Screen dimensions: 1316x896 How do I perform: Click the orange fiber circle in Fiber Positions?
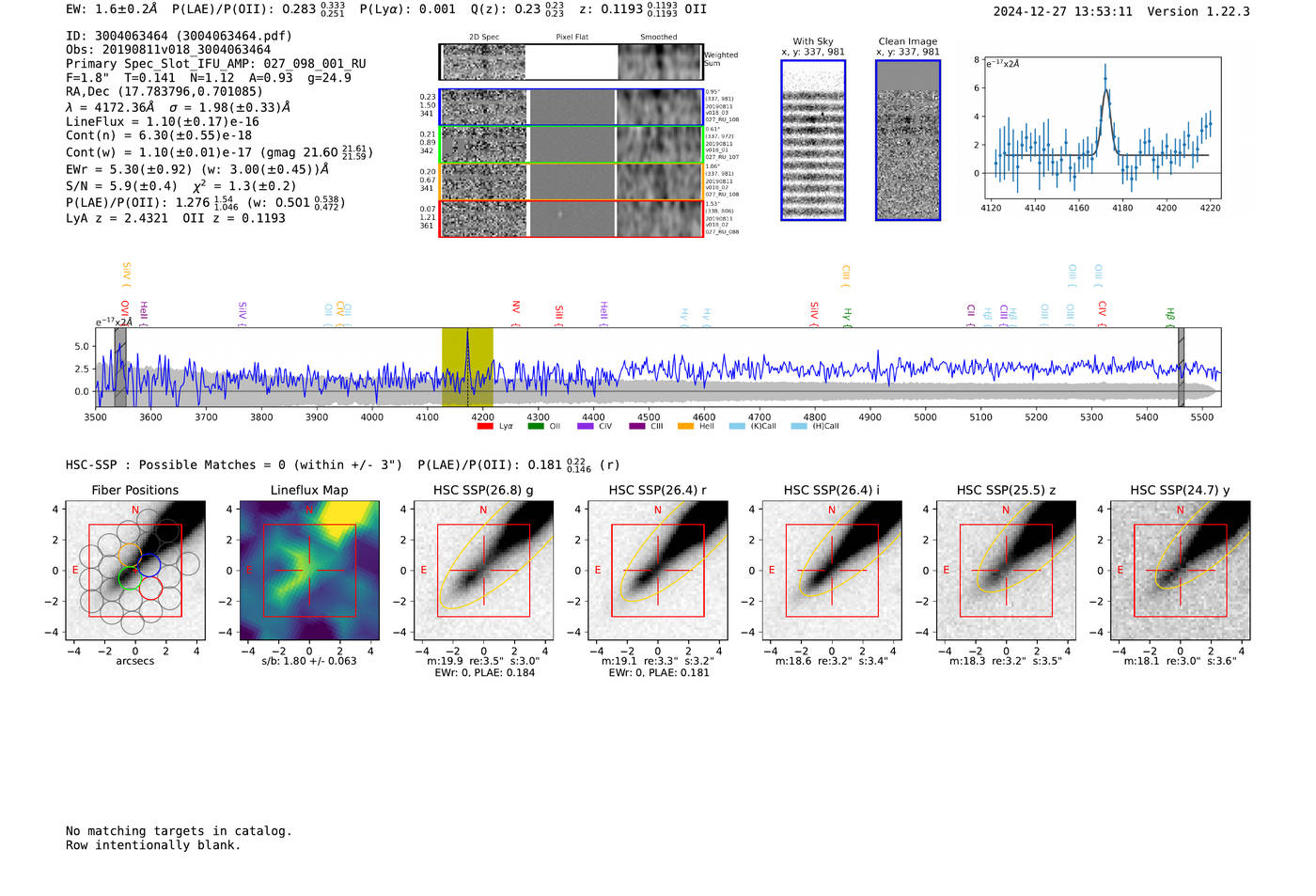(130, 553)
